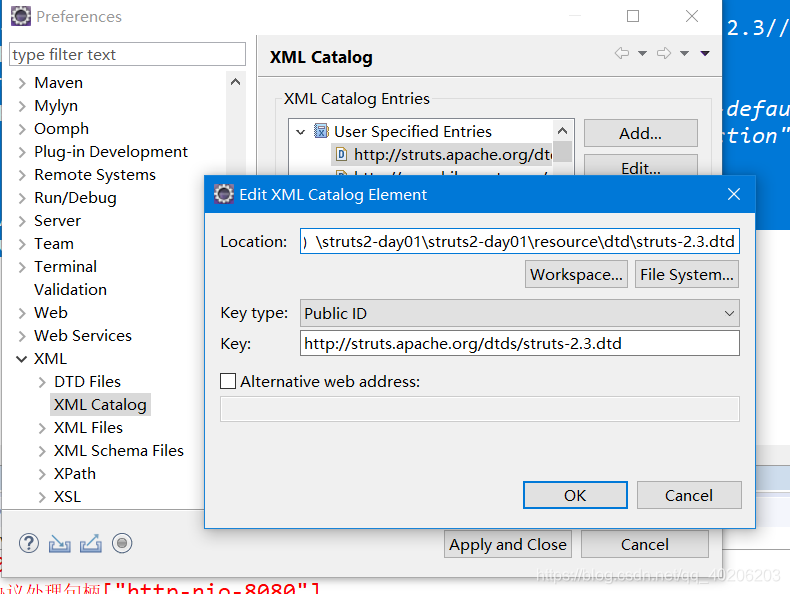Close the Edit XML Catalog Element dialog

(x=734, y=194)
